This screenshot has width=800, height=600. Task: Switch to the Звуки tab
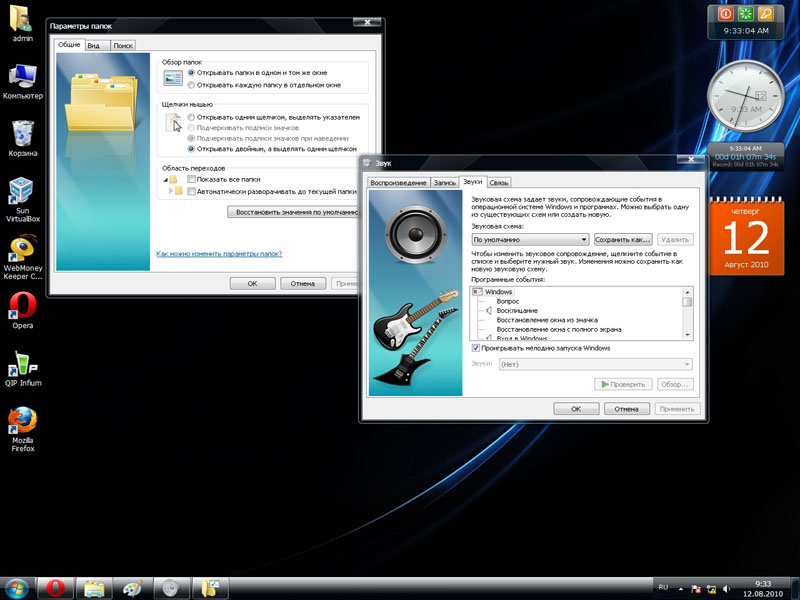pyautogui.click(x=472, y=182)
